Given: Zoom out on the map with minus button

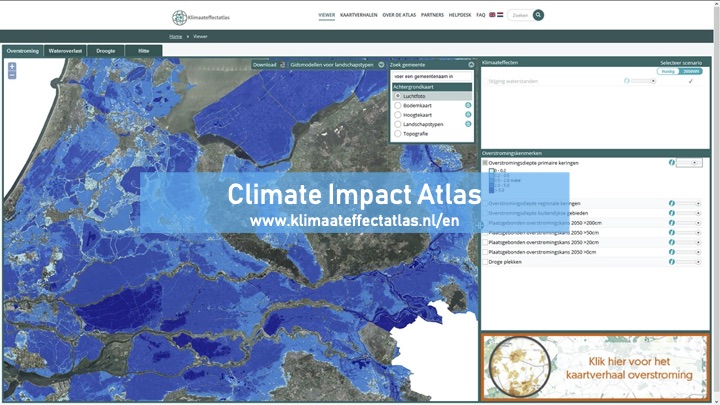Looking at the screenshot, I should point(12,75).
